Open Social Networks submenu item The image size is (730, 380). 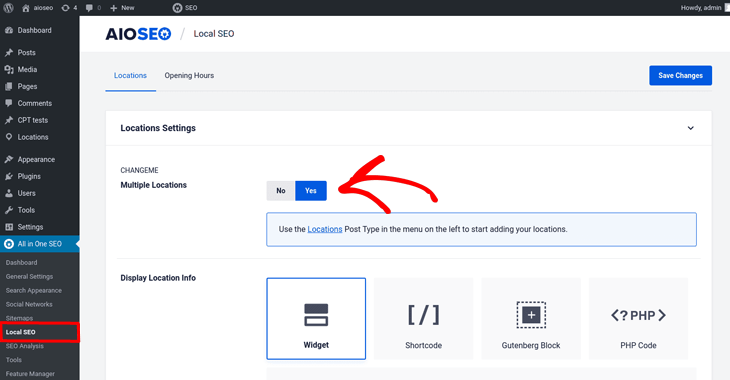click(29, 305)
